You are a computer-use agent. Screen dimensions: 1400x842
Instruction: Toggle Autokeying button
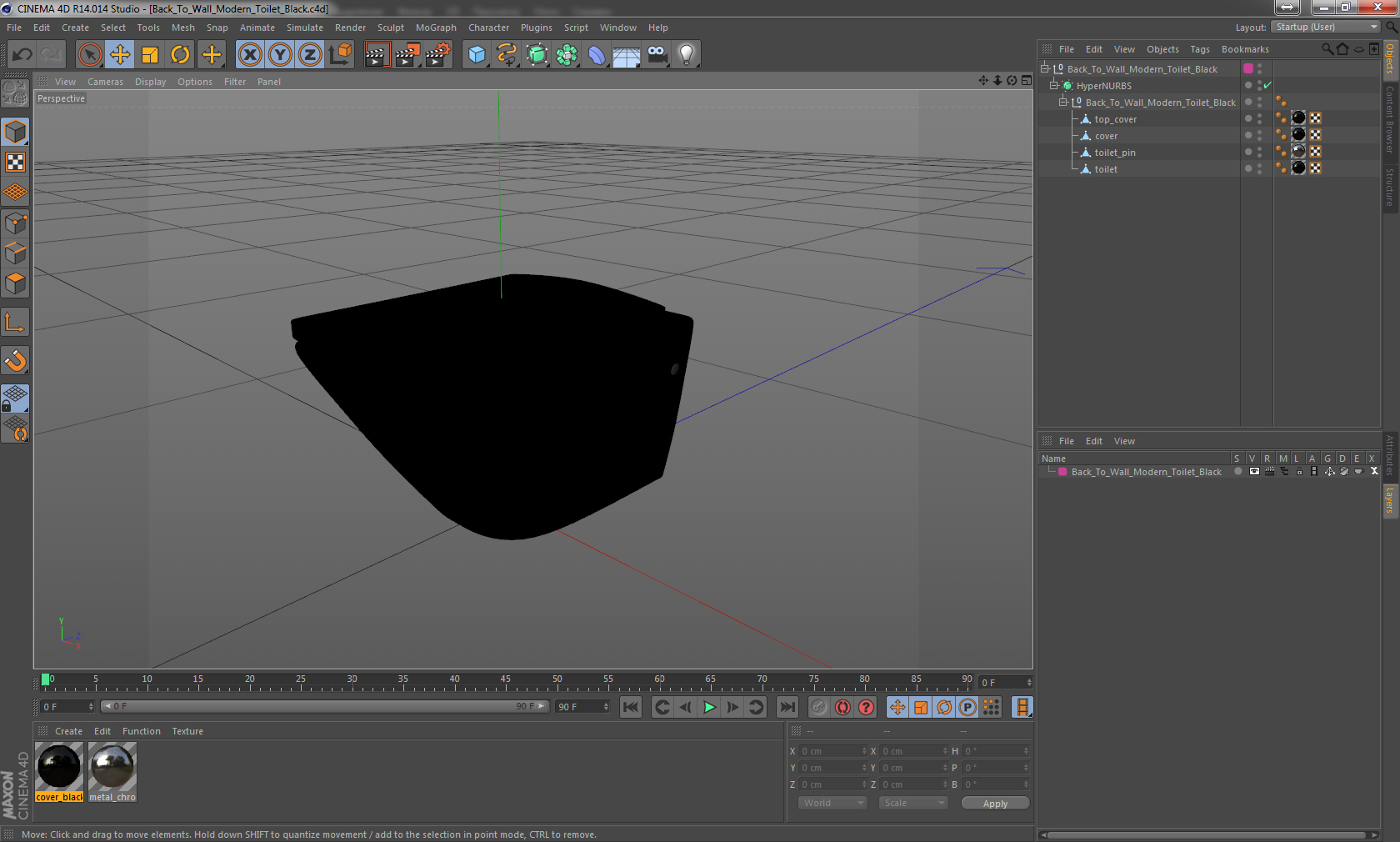[x=842, y=707]
